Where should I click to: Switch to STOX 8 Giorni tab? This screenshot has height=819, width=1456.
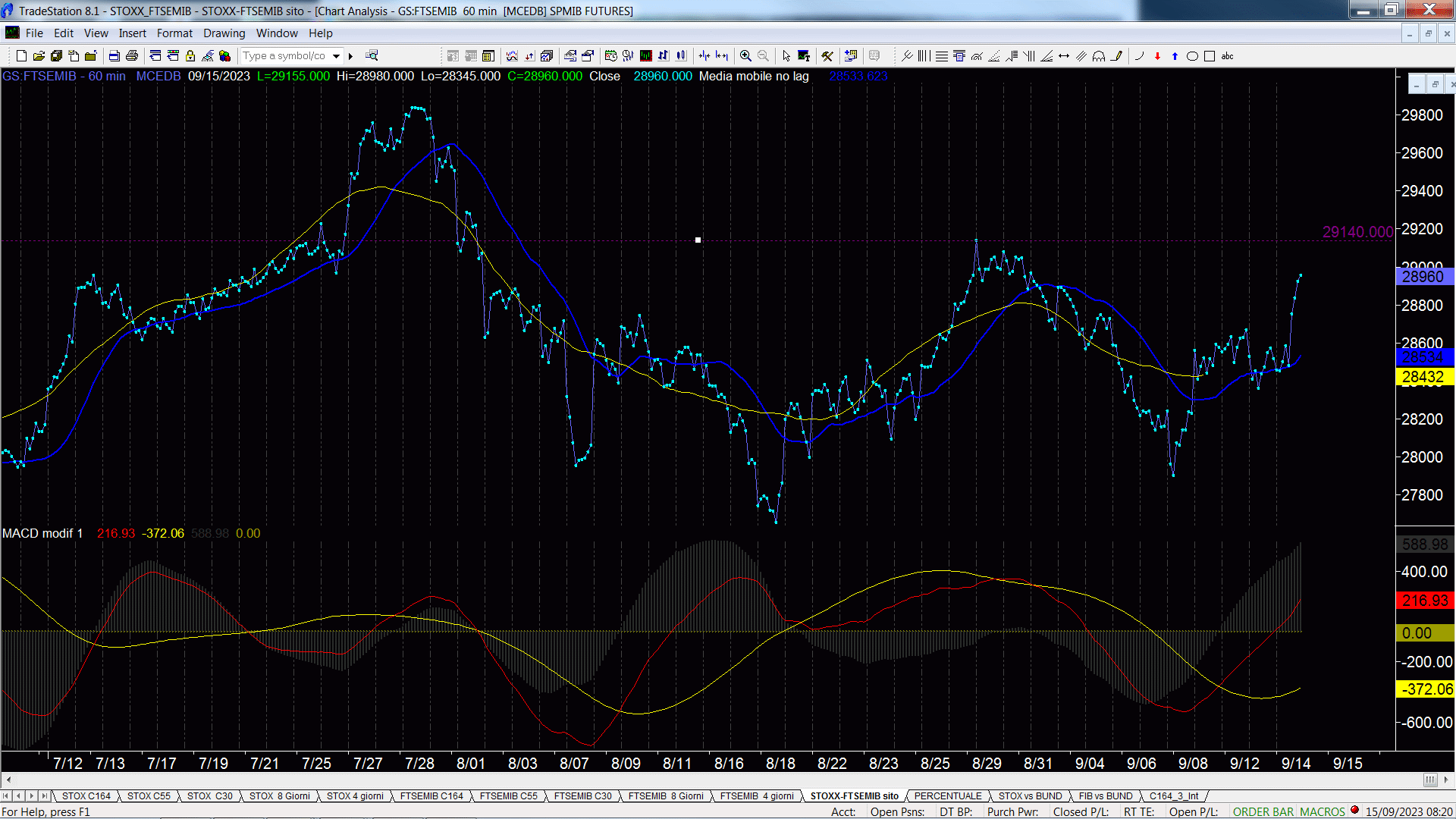click(x=280, y=796)
